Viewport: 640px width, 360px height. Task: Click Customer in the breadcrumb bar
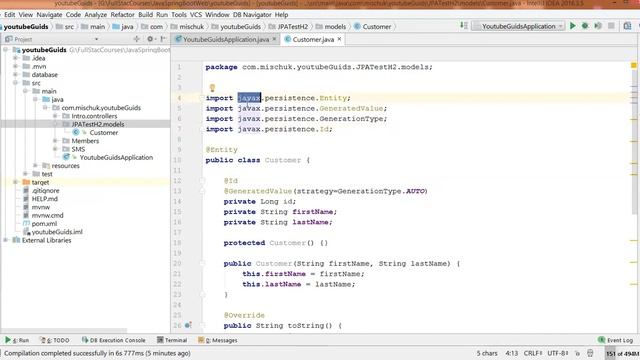pyautogui.click(x=377, y=27)
